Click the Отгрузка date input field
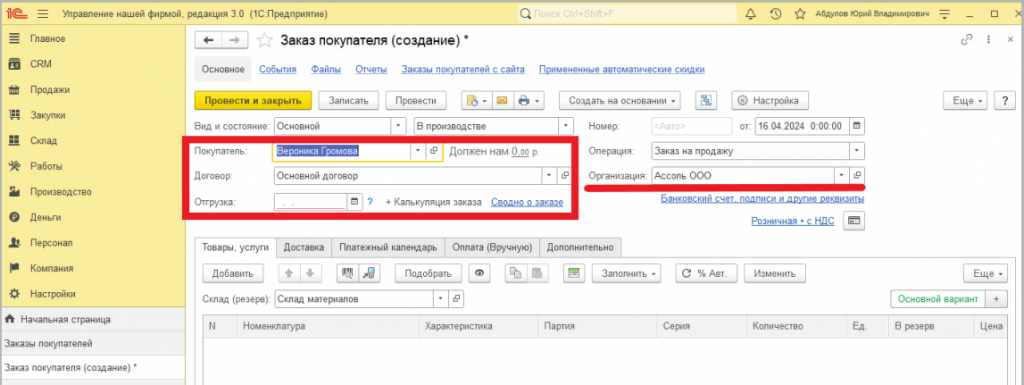This screenshot has width=1024, height=385. tap(311, 202)
